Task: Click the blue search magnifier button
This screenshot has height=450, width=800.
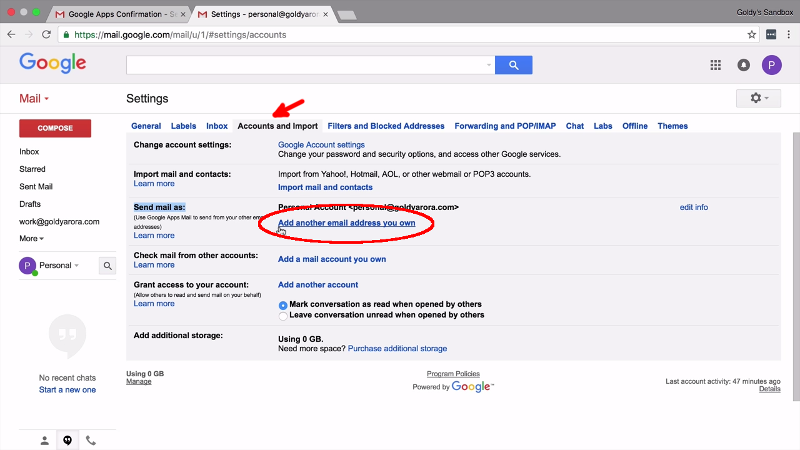Action: pos(514,65)
